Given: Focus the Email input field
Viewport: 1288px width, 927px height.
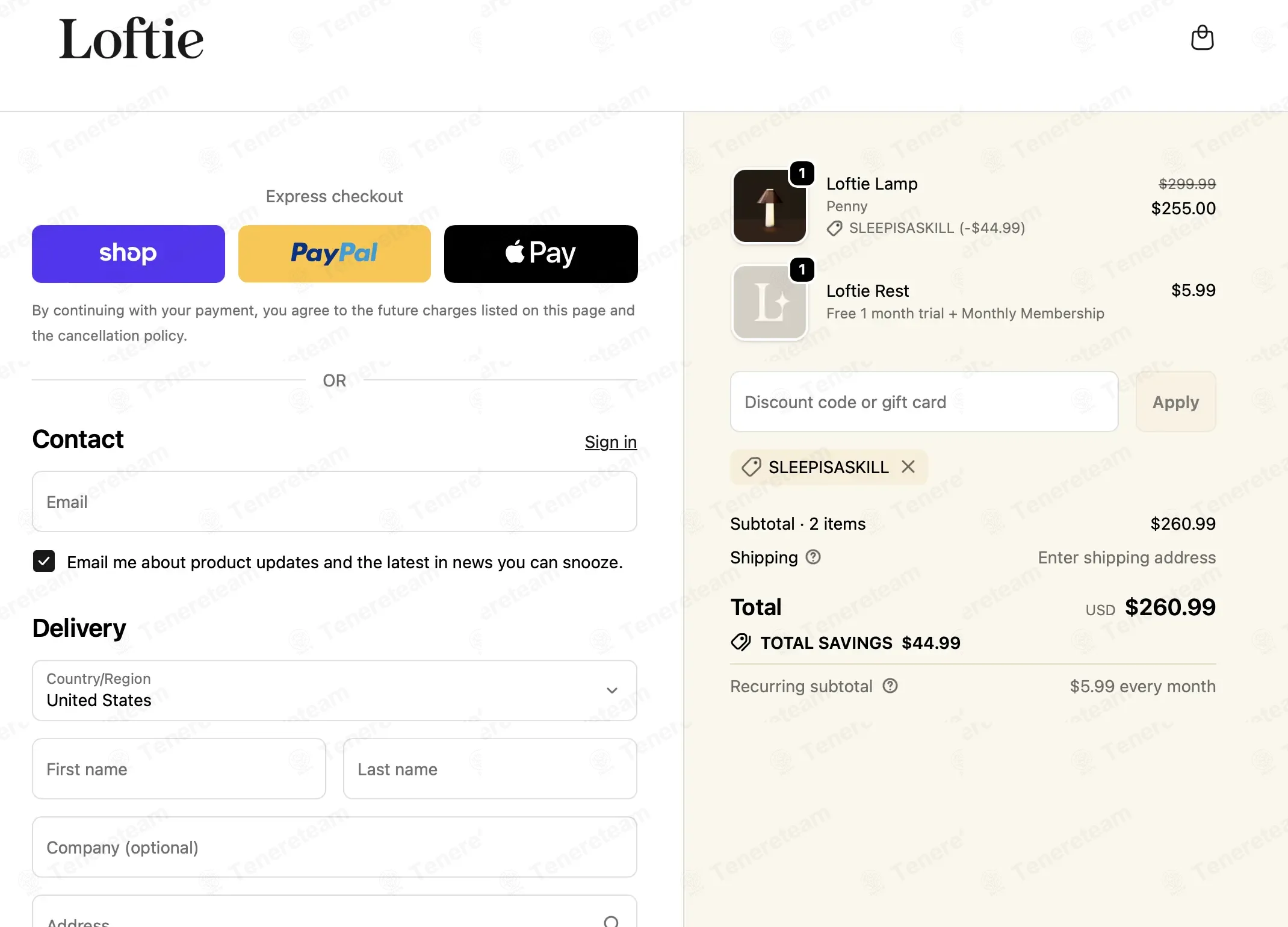Looking at the screenshot, I should coord(335,501).
